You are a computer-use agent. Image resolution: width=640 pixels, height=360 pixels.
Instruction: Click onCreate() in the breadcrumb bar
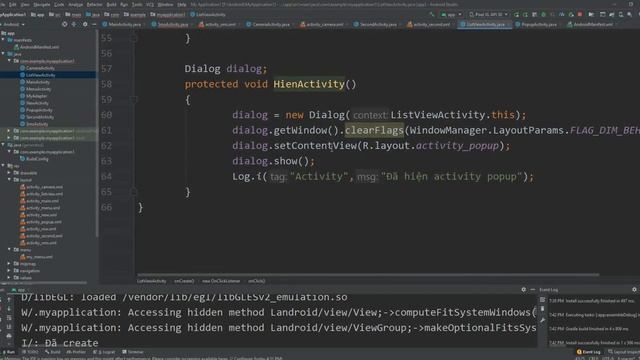(184, 281)
